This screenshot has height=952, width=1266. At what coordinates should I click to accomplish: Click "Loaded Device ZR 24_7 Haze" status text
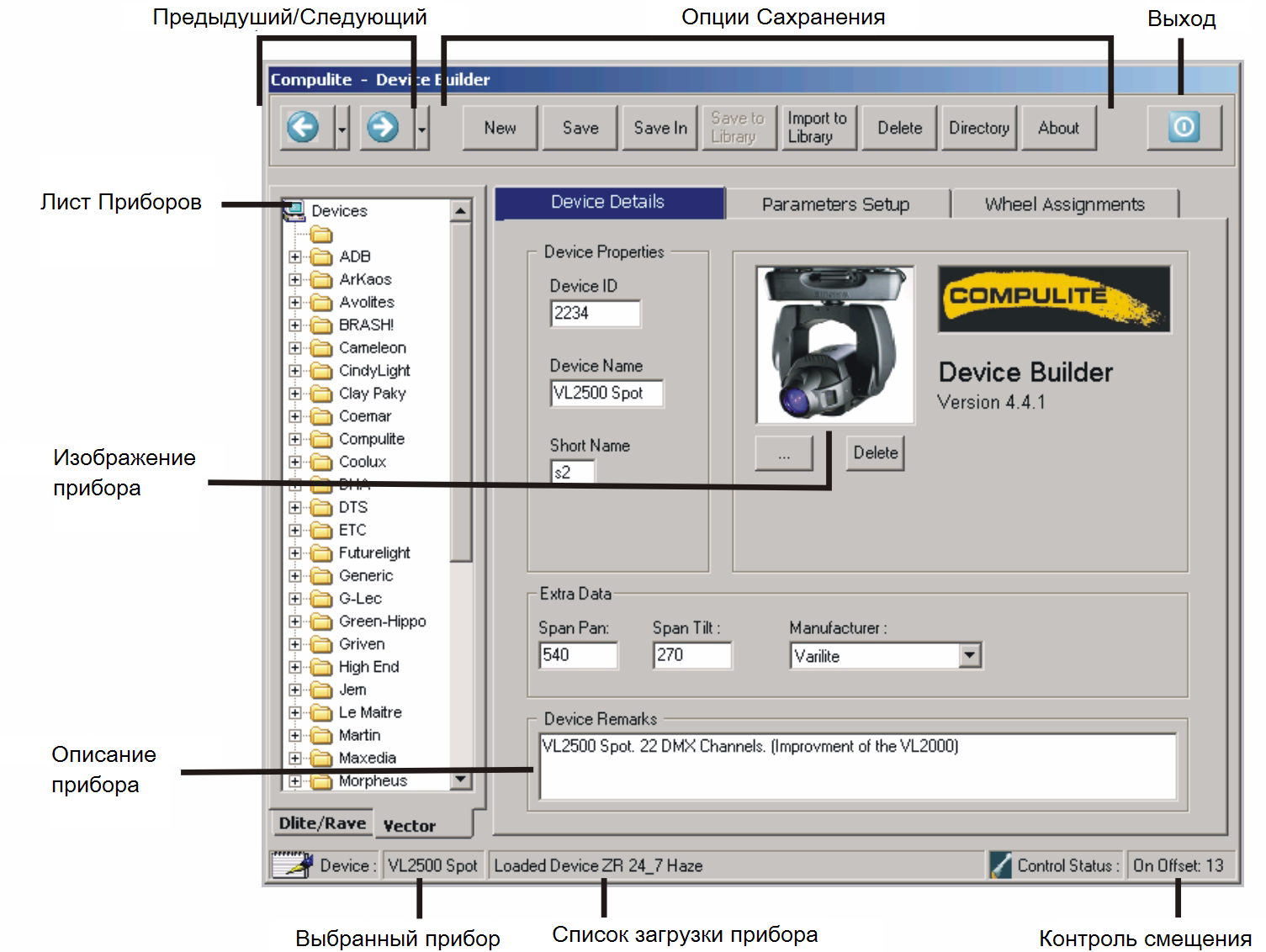(598, 865)
